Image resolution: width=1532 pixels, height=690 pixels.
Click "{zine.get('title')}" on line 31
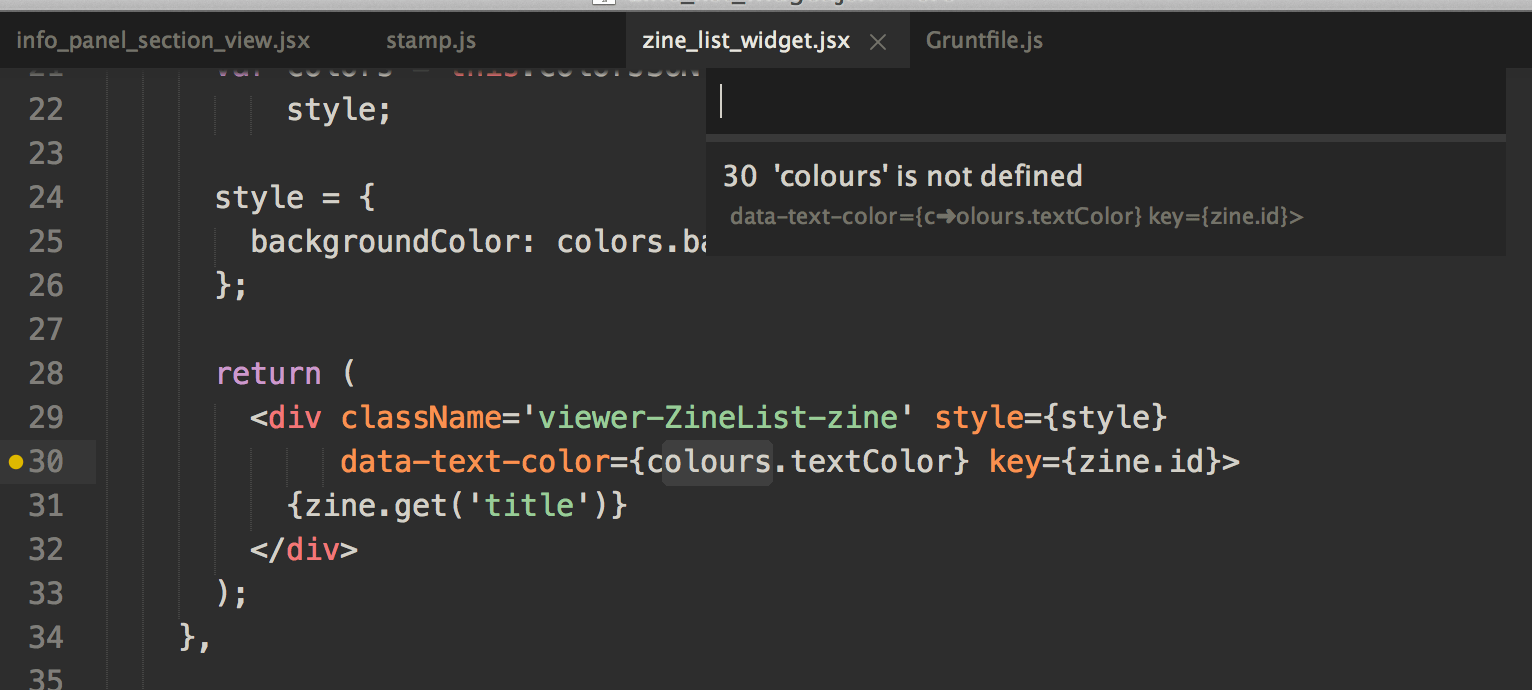457,506
